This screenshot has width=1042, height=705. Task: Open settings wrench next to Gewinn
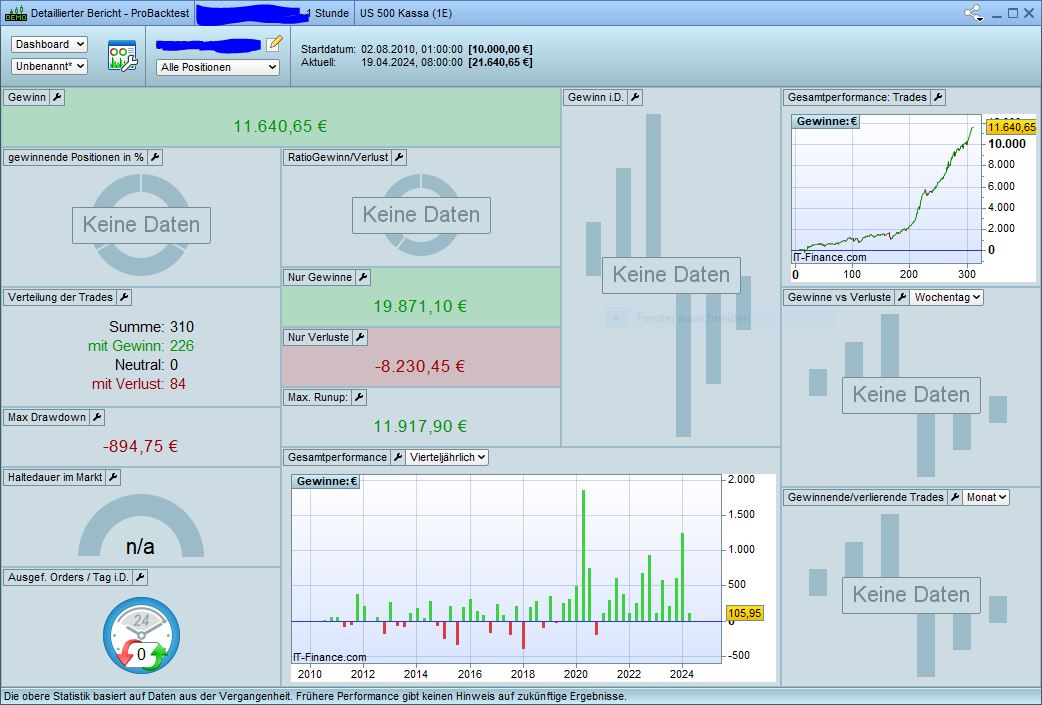(x=57, y=98)
